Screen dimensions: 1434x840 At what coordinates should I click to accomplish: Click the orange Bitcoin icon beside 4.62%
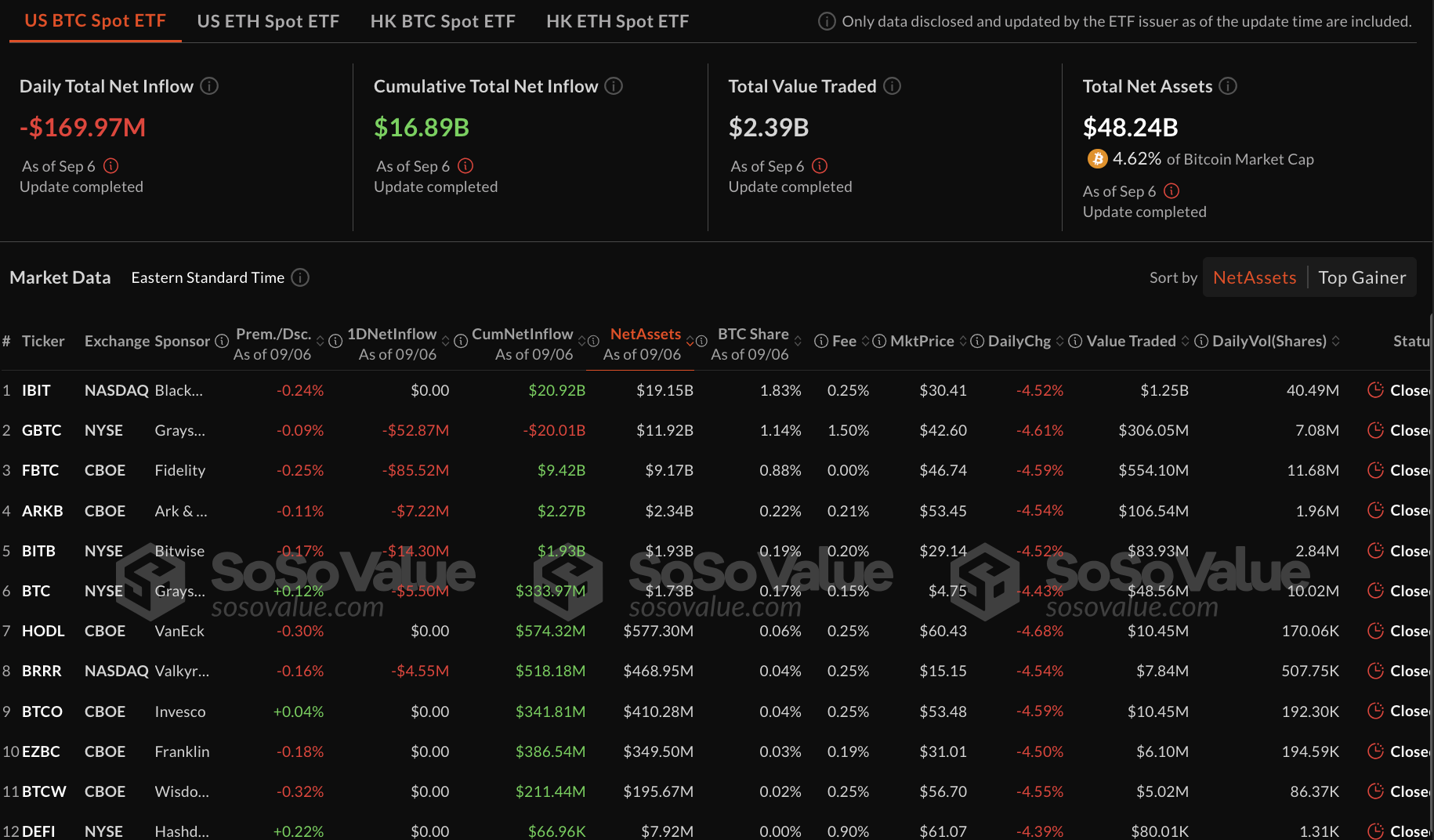pyautogui.click(x=1097, y=159)
